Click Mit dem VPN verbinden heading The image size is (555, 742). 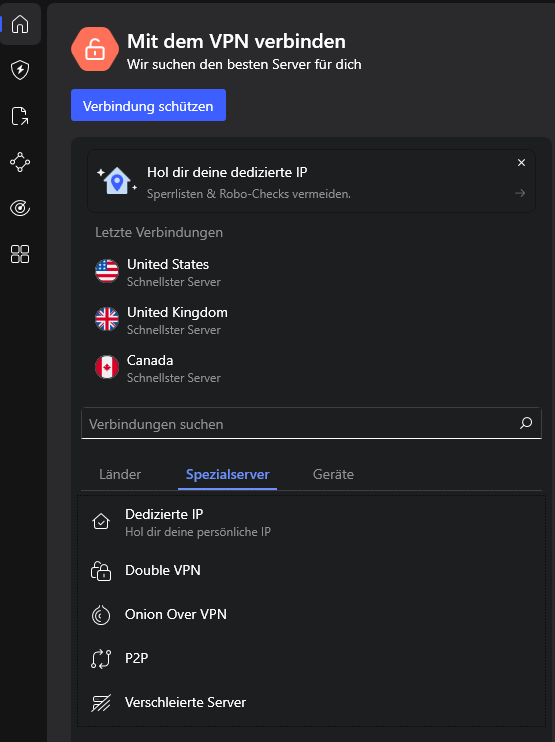[236, 42]
